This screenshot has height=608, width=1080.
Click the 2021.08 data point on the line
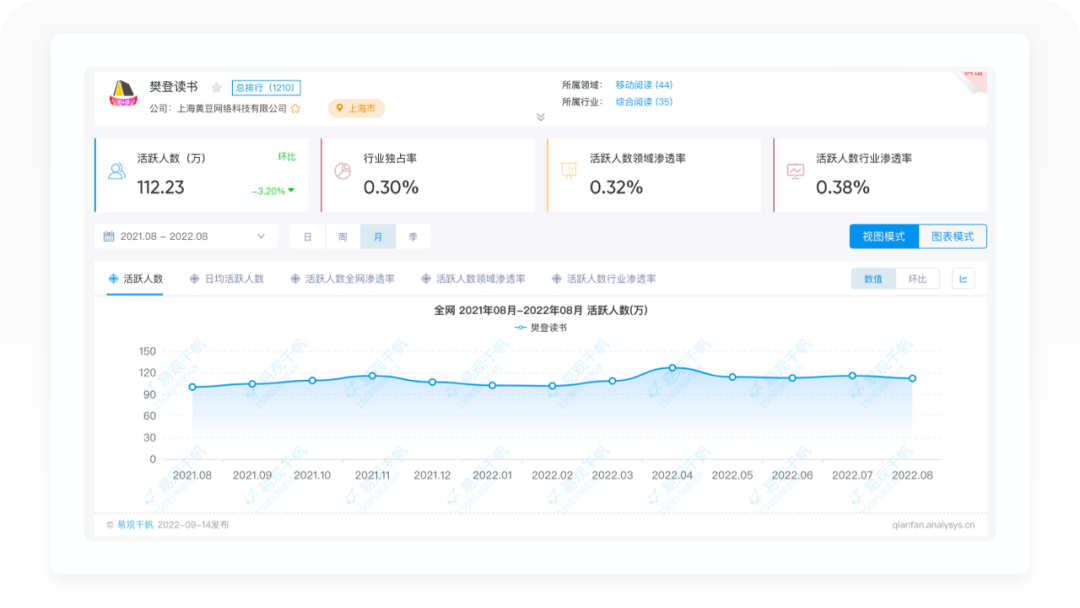tap(192, 387)
